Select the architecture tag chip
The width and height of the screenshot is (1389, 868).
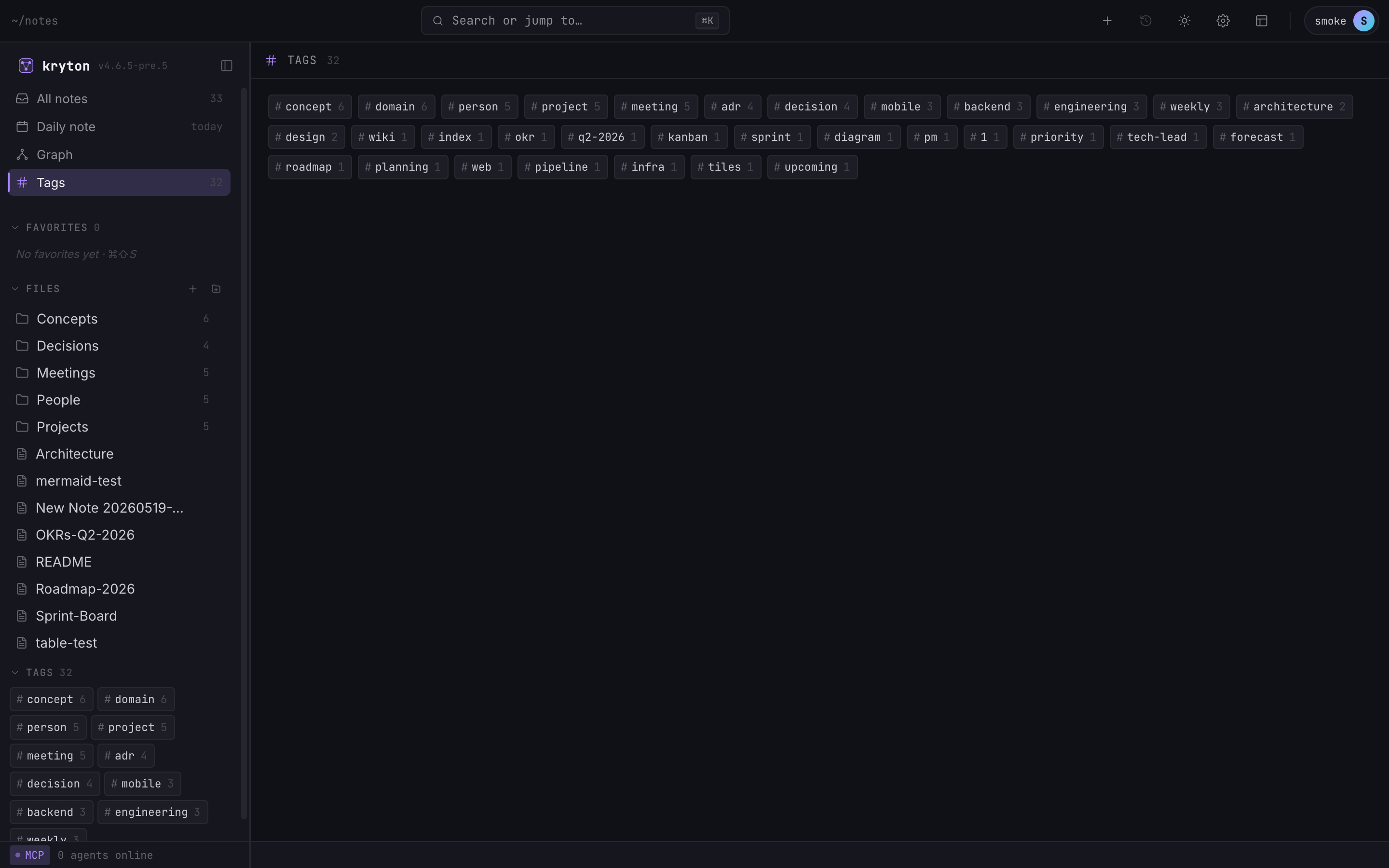click(1294, 107)
